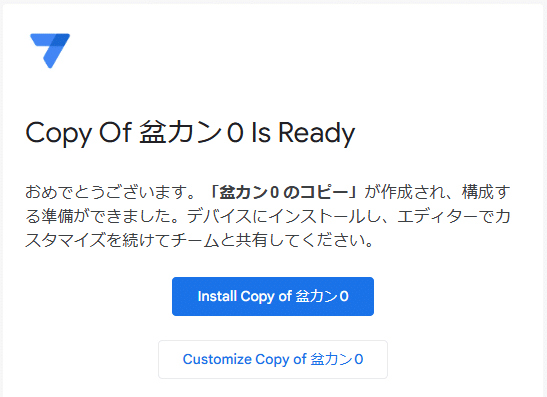Open Customize Copy of 盆カン0

[273, 359]
